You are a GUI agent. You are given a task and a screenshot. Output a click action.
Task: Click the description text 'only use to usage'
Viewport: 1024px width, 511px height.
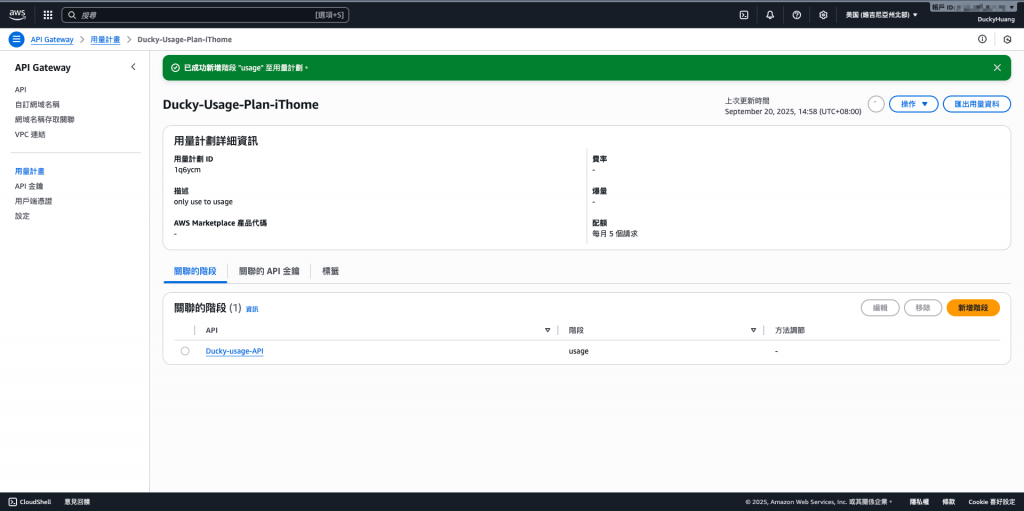click(x=203, y=202)
